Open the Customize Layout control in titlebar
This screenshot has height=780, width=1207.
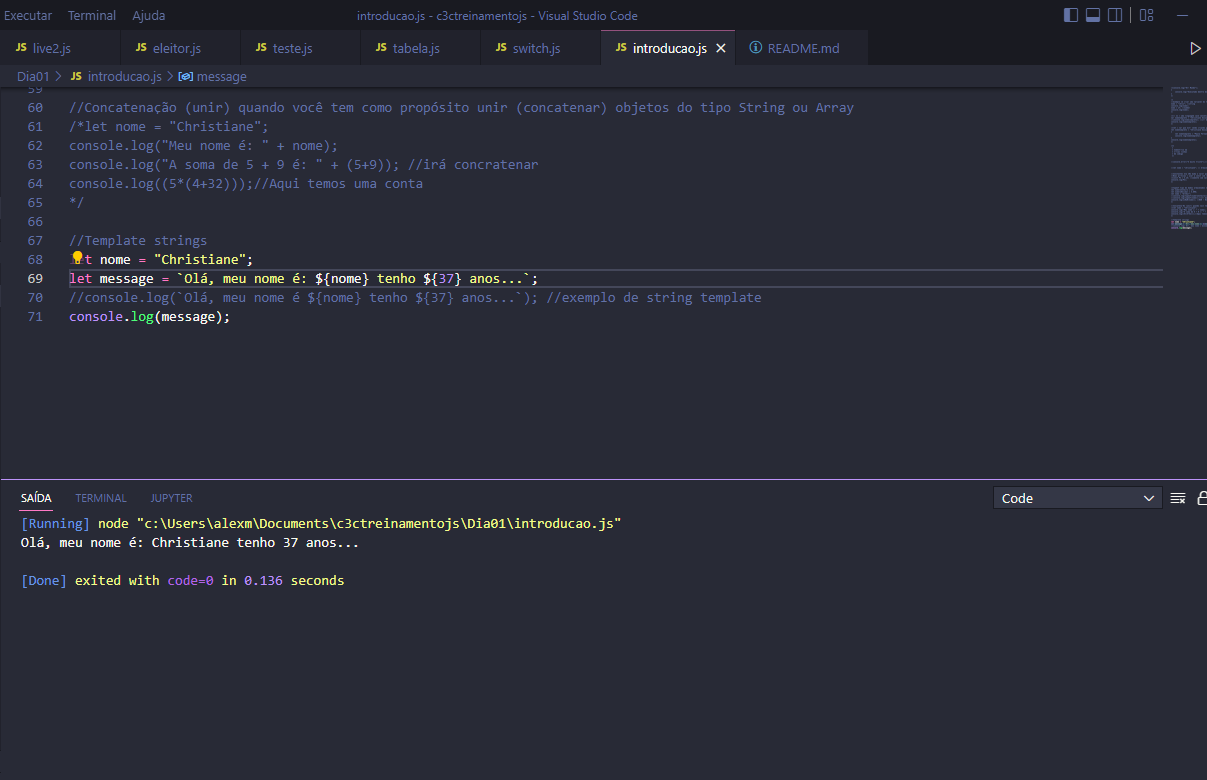coord(1146,15)
